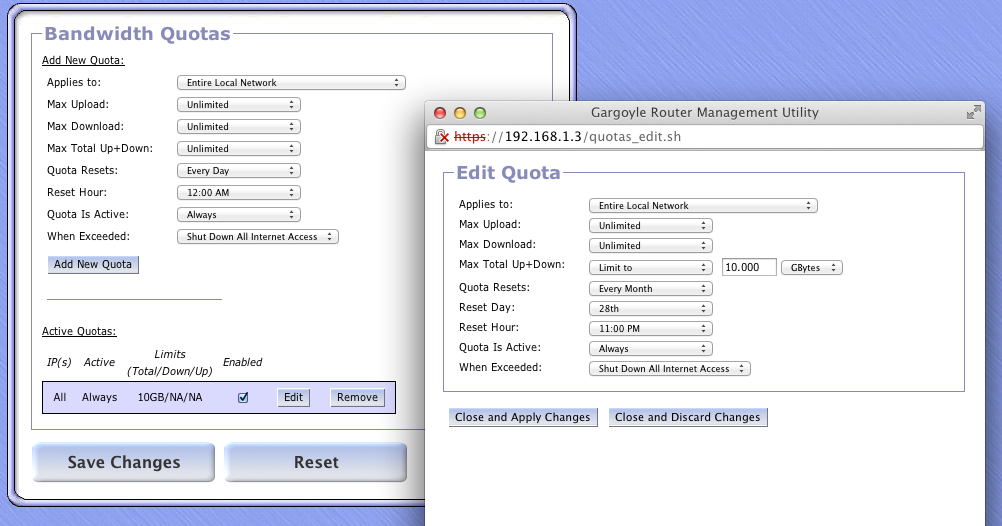The height and width of the screenshot is (526, 1002).
Task: Open Applies to dropdown in Edit Quota
Action: pyautogui.click(x=703, y=206)
